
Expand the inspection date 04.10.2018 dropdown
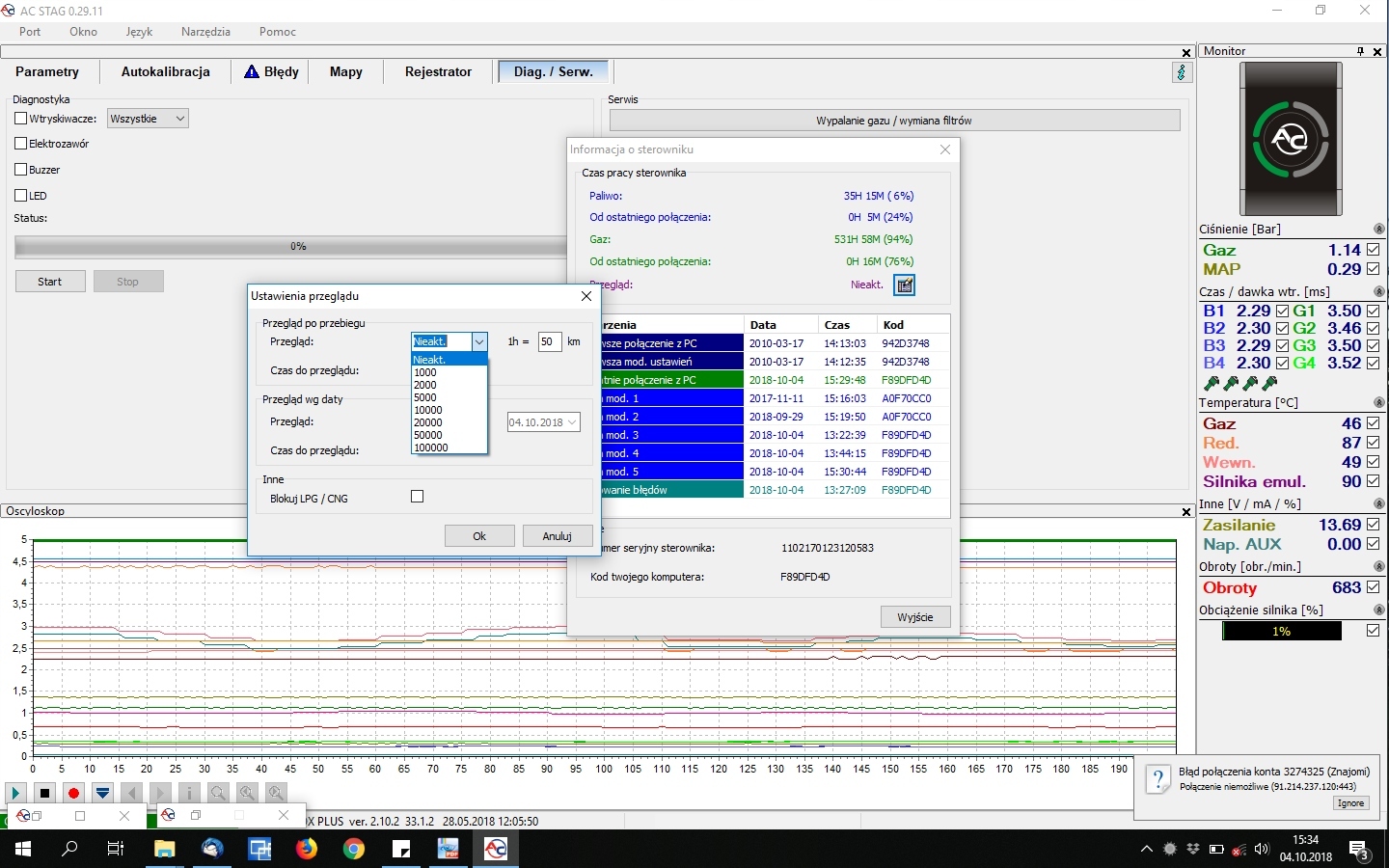click(572, 422)
